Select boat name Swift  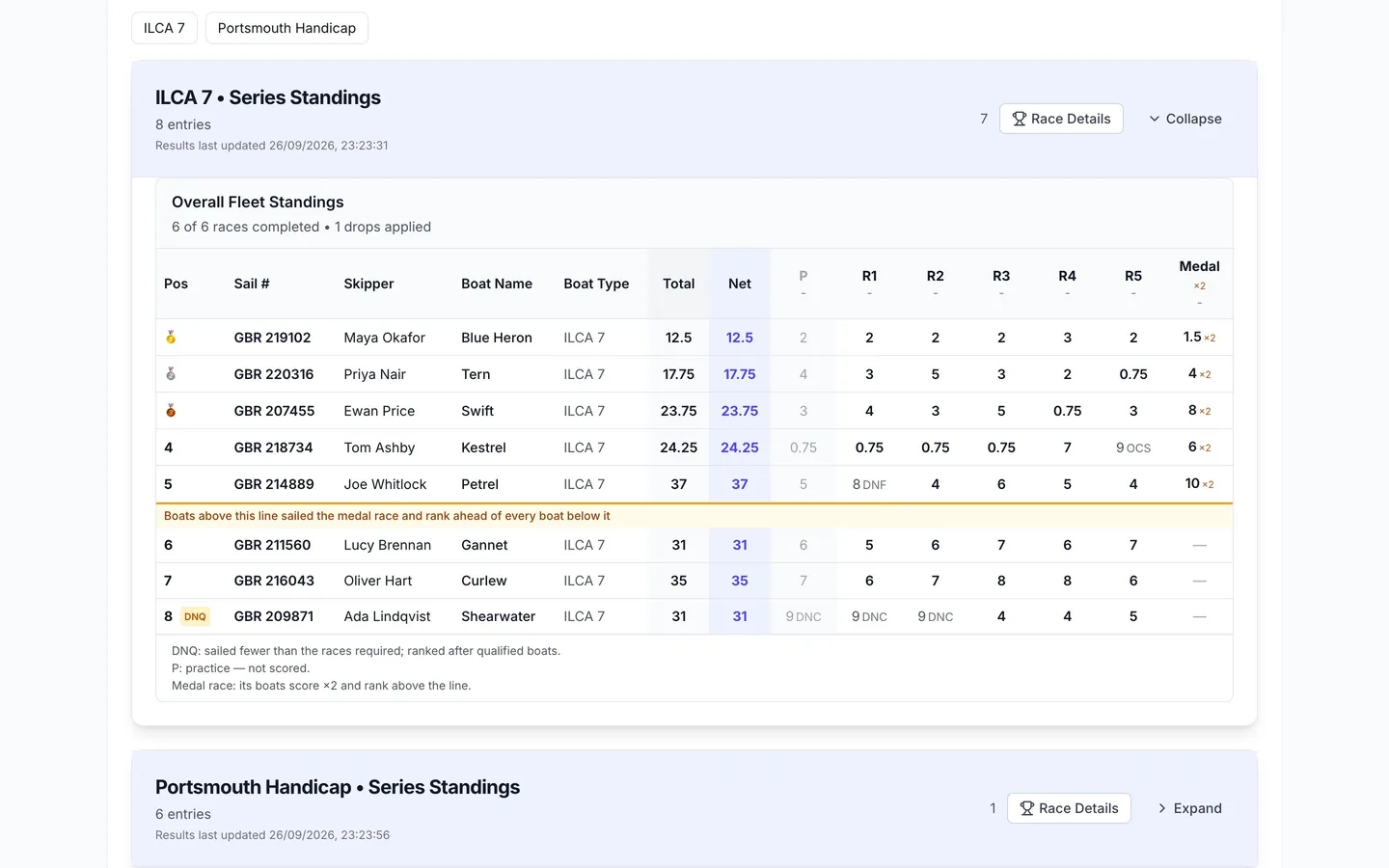pos(477,411)
